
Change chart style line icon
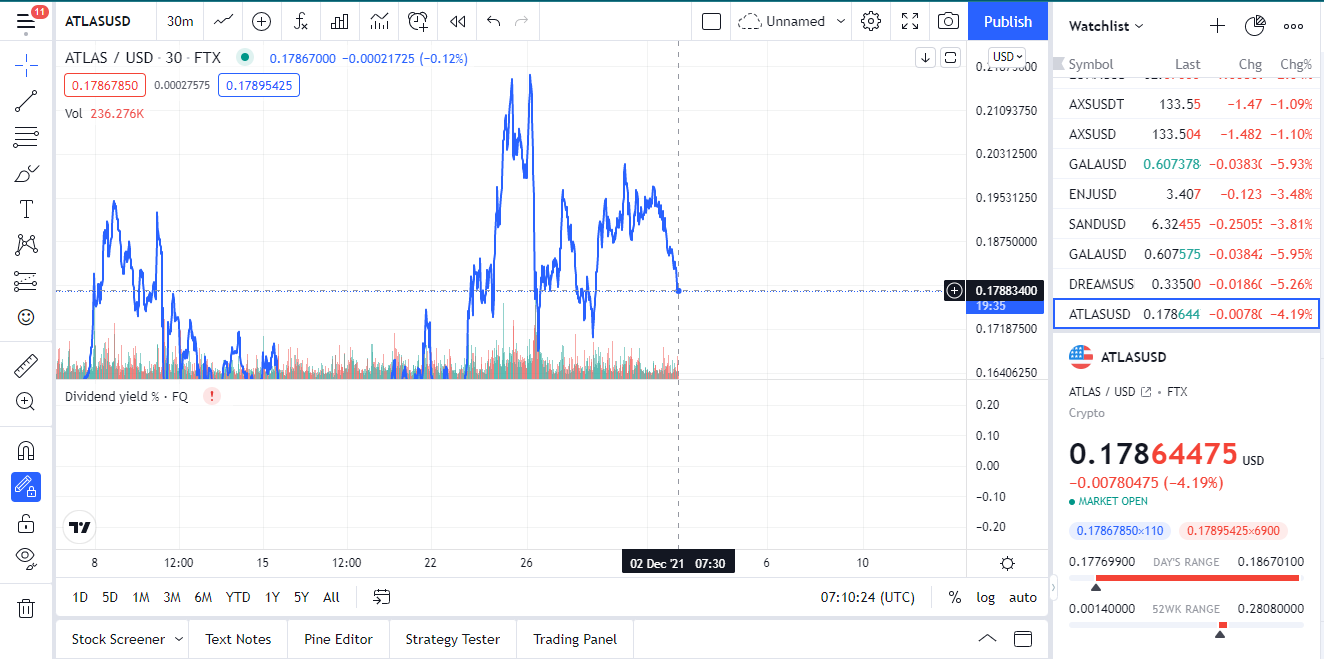coord(224,21)
